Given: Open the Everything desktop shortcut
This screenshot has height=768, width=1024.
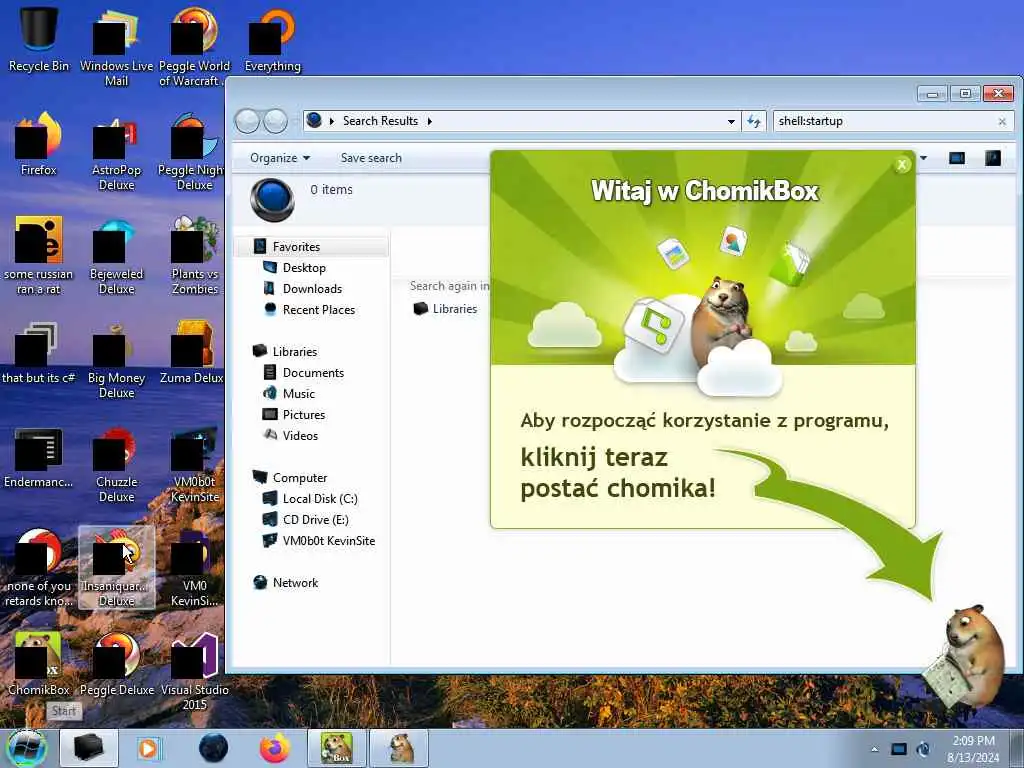Looking at the screenshot, I should (x=272, y=39).
